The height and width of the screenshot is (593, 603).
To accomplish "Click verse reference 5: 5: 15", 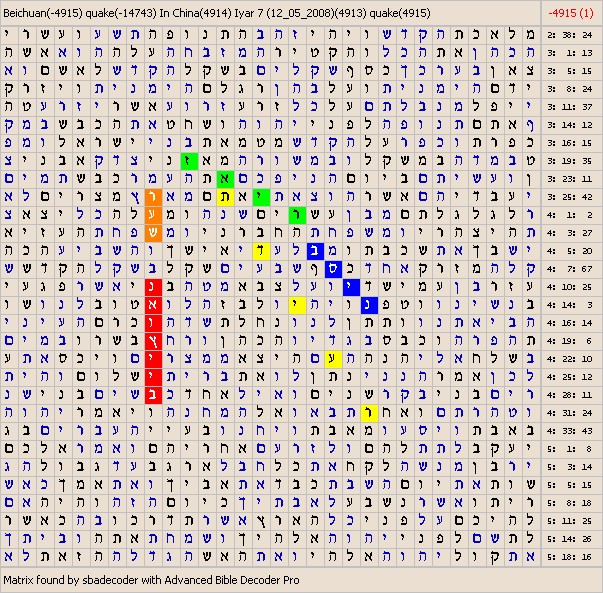I will pyautogui.click(x=570, y=485).
